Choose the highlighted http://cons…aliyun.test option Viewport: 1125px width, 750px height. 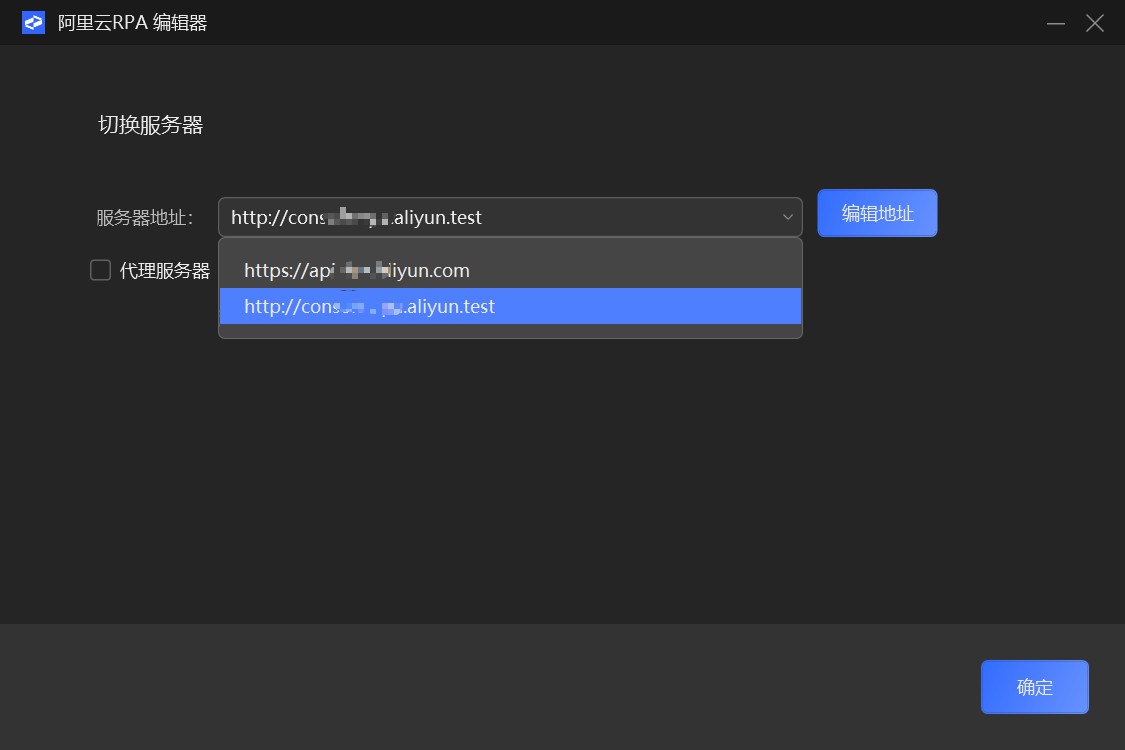coord(510,306)
